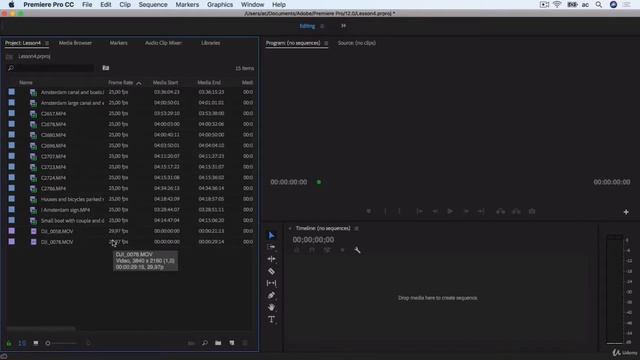This screenshot has width=640, height=360.
Task: Click label color swatch for DJI_0078.MOV
Action: pos(11,242)
